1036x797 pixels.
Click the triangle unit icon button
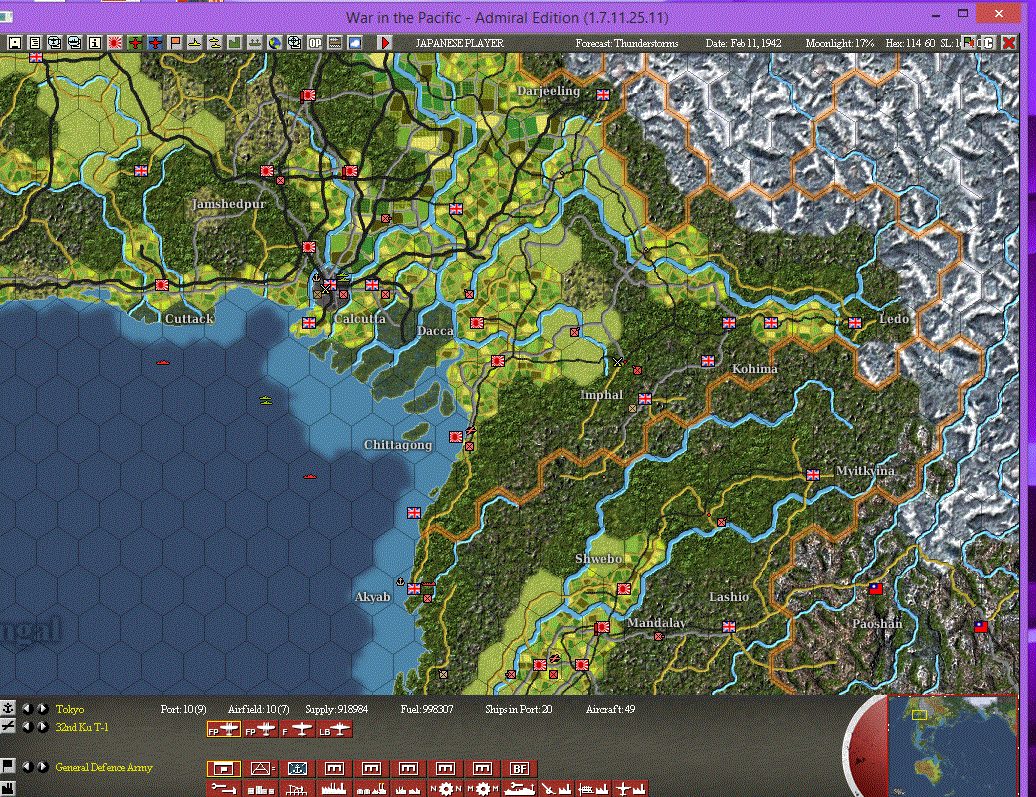(x=261, y=769)
